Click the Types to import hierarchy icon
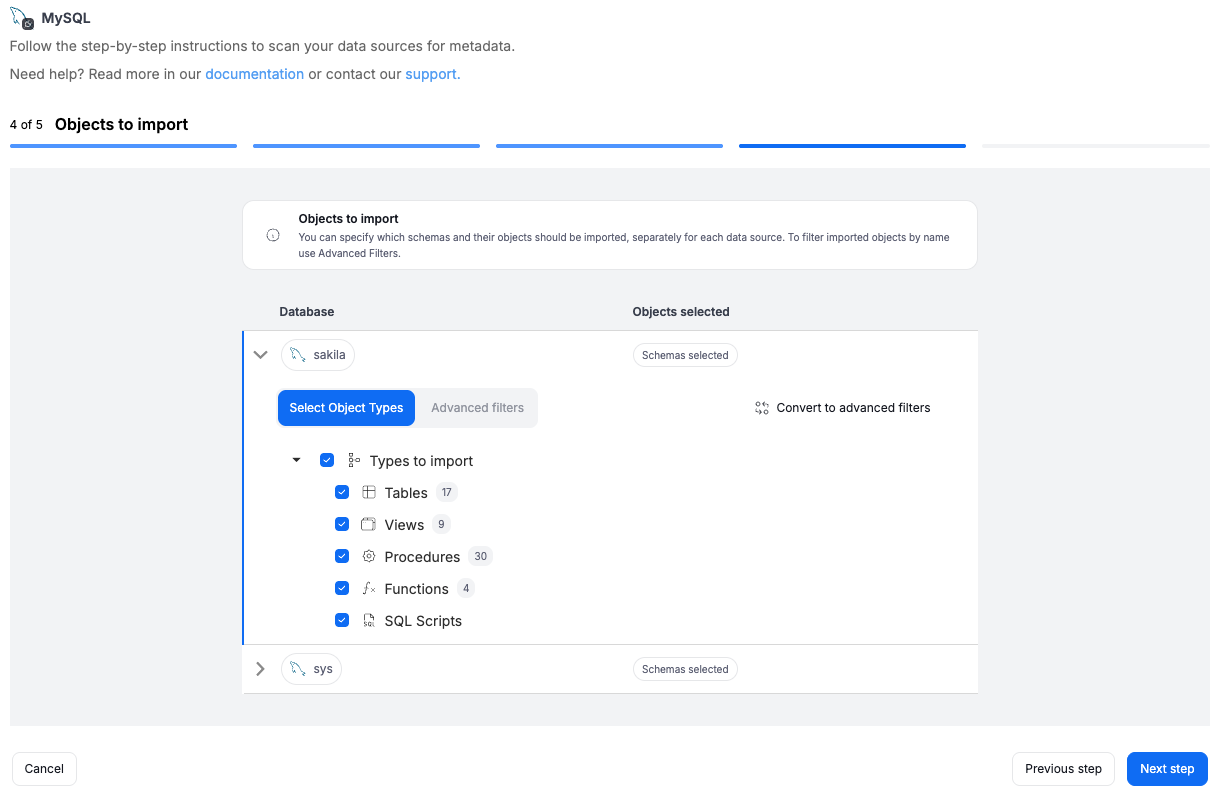This screenshot has height=794, width=1217. [354, 461]
